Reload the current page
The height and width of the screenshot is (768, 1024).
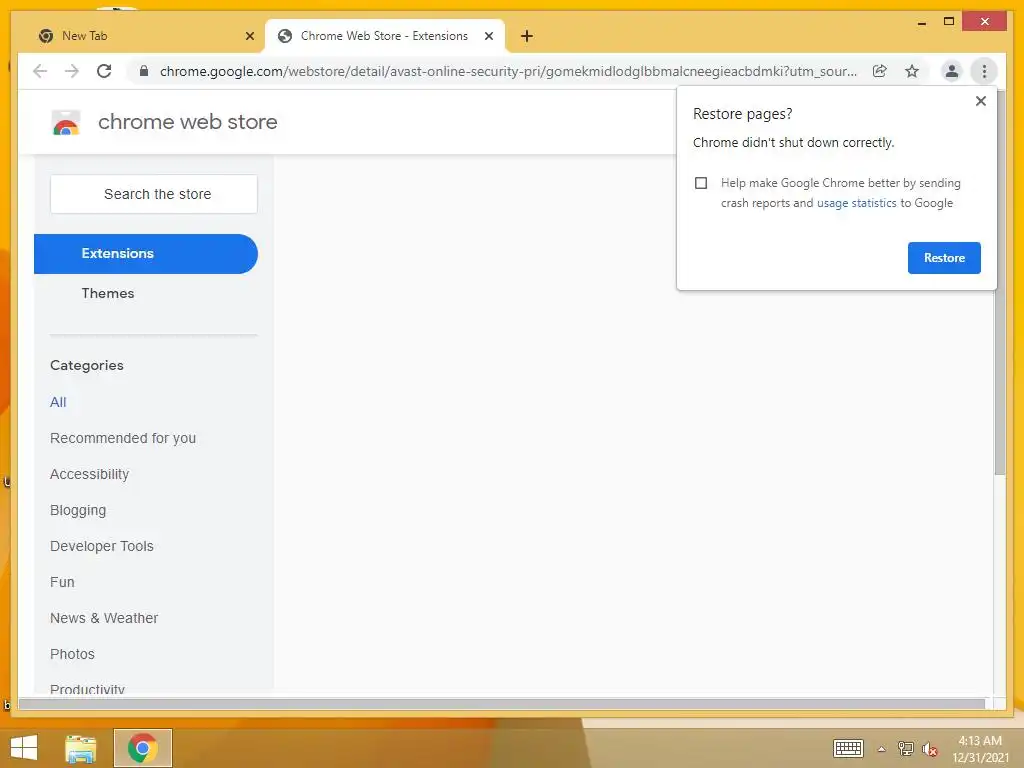point(104,71)
